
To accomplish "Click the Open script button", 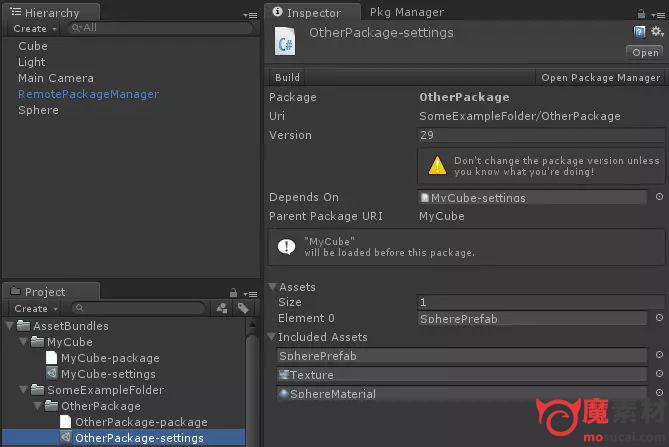I will point(645,52).
